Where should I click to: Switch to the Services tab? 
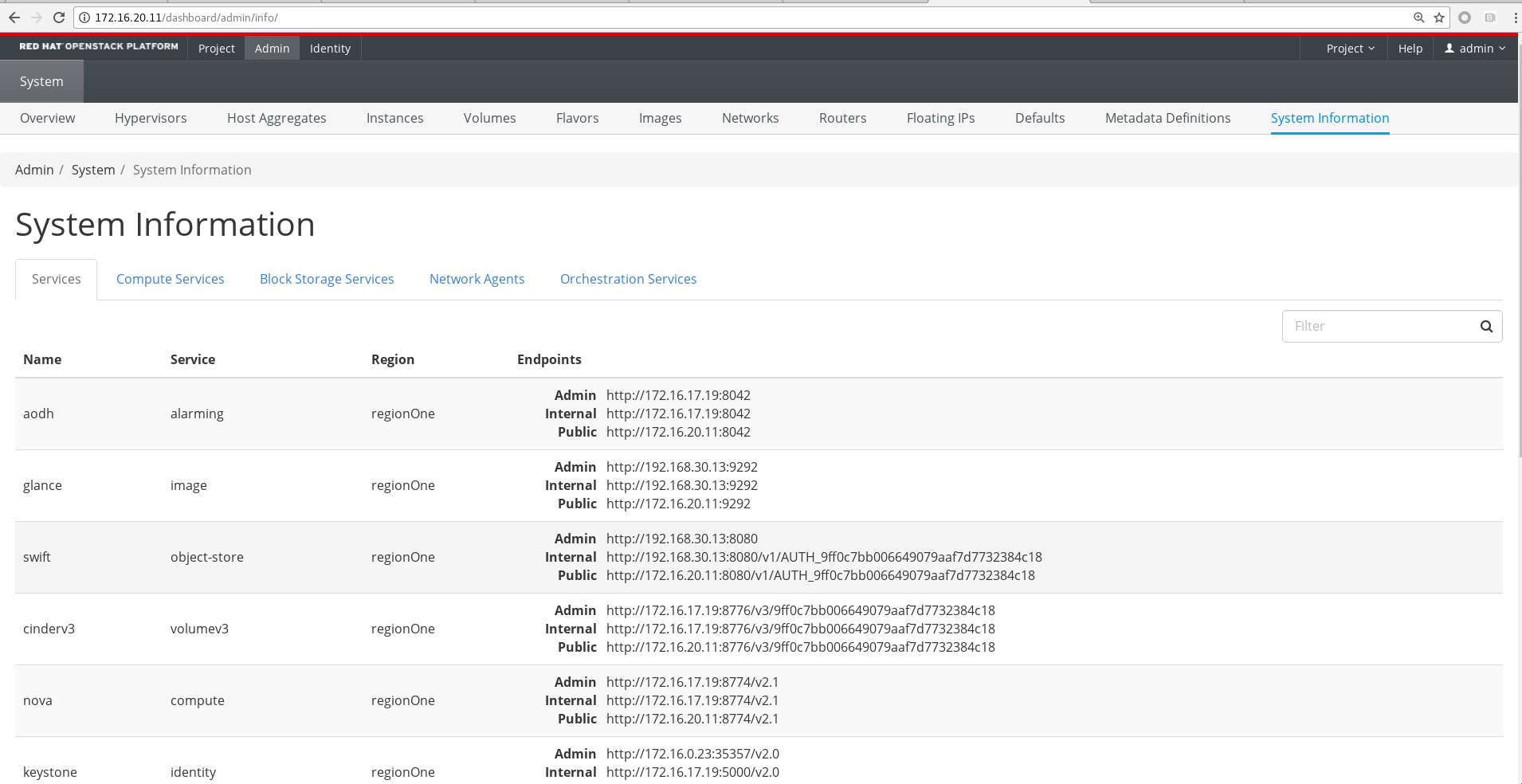tap(57, 279)
